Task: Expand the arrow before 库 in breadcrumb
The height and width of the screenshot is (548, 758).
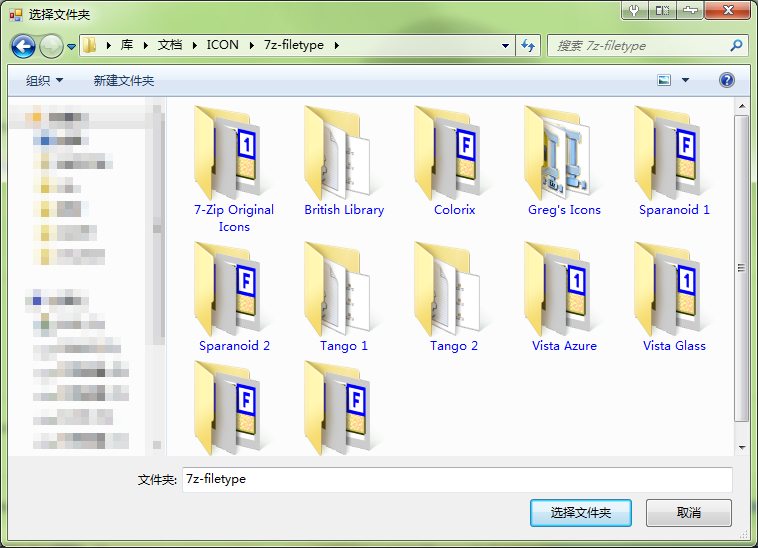Action: point(109,45)
